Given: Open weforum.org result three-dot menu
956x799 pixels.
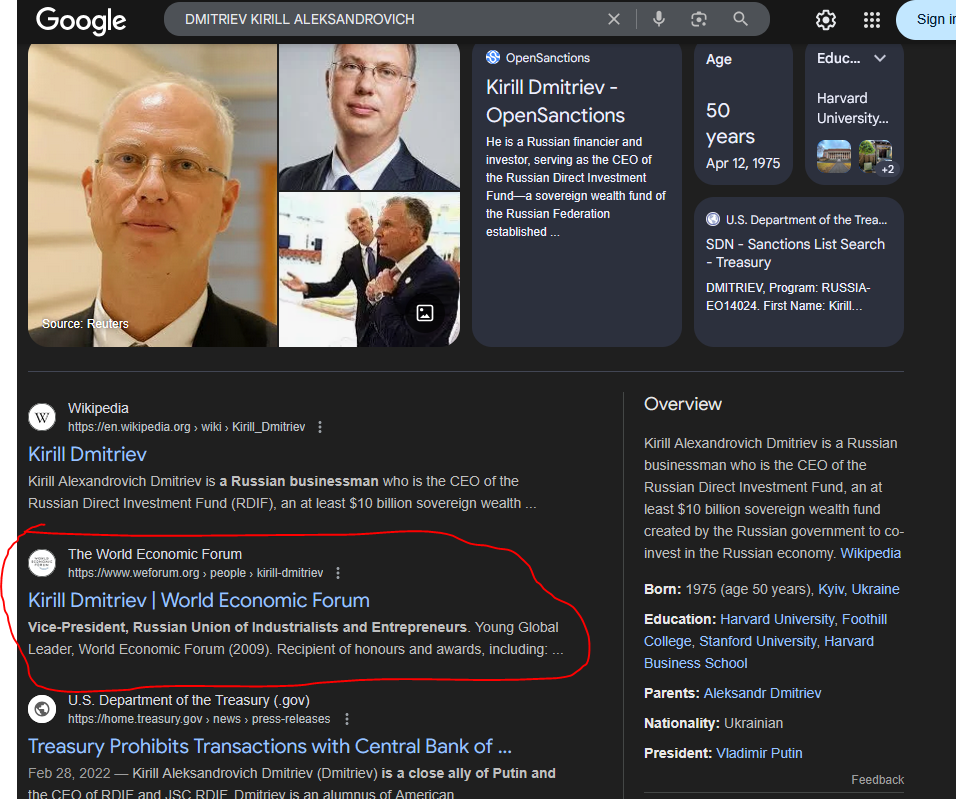Looking at the screenshot, I should click(x=338, y=573).
